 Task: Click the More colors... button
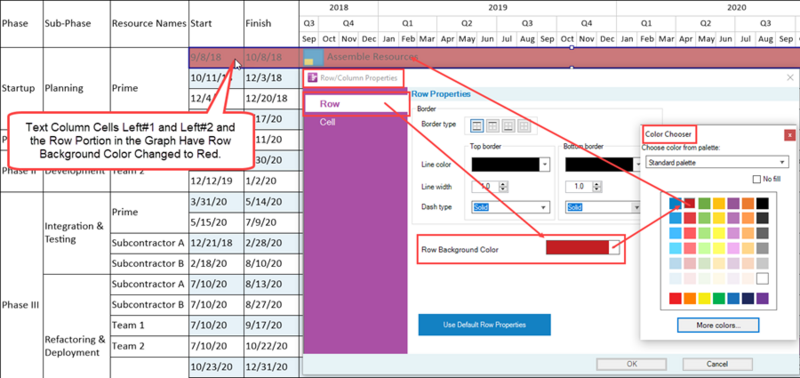(x=718, y=324)
